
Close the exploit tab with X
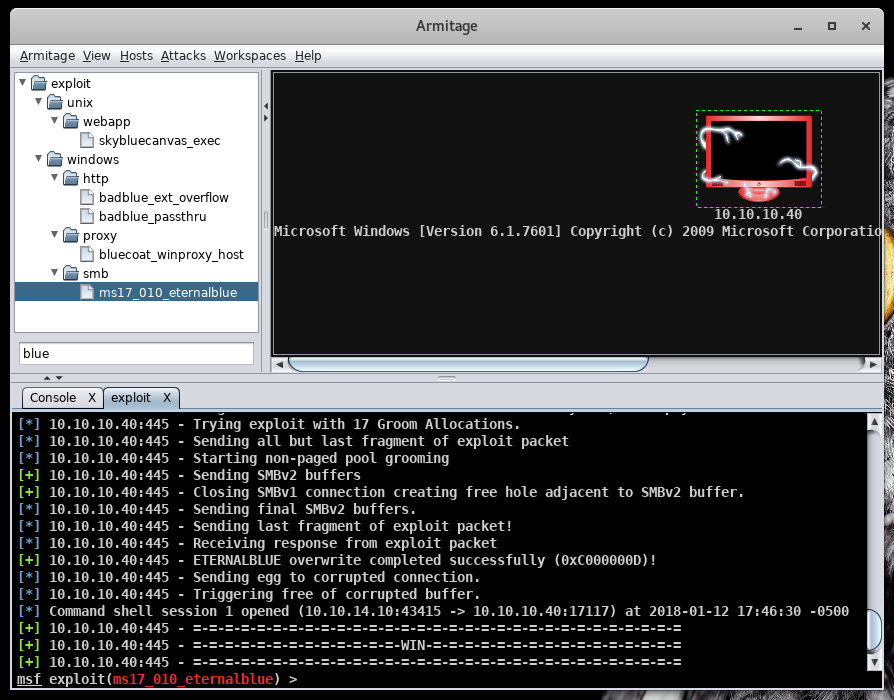click(167, 398)
